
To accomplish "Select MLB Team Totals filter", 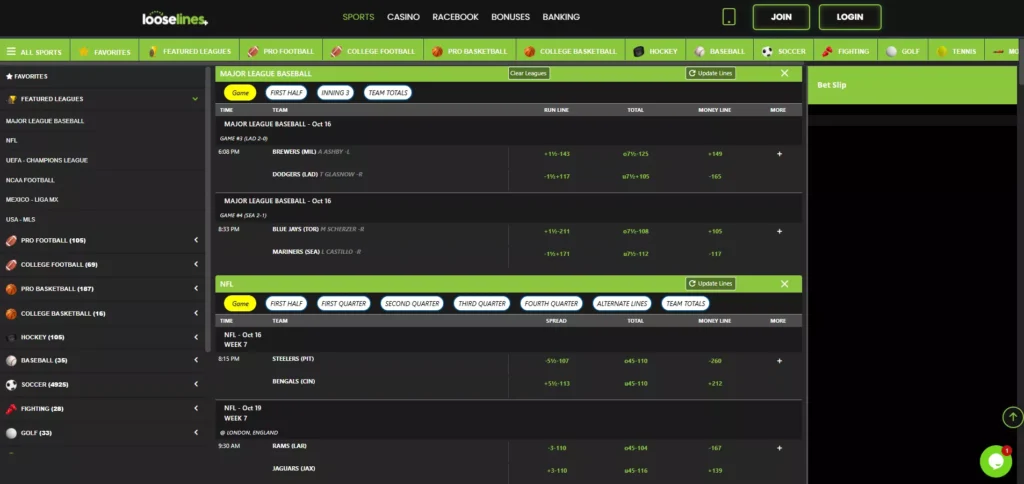I will click(388, 93).
